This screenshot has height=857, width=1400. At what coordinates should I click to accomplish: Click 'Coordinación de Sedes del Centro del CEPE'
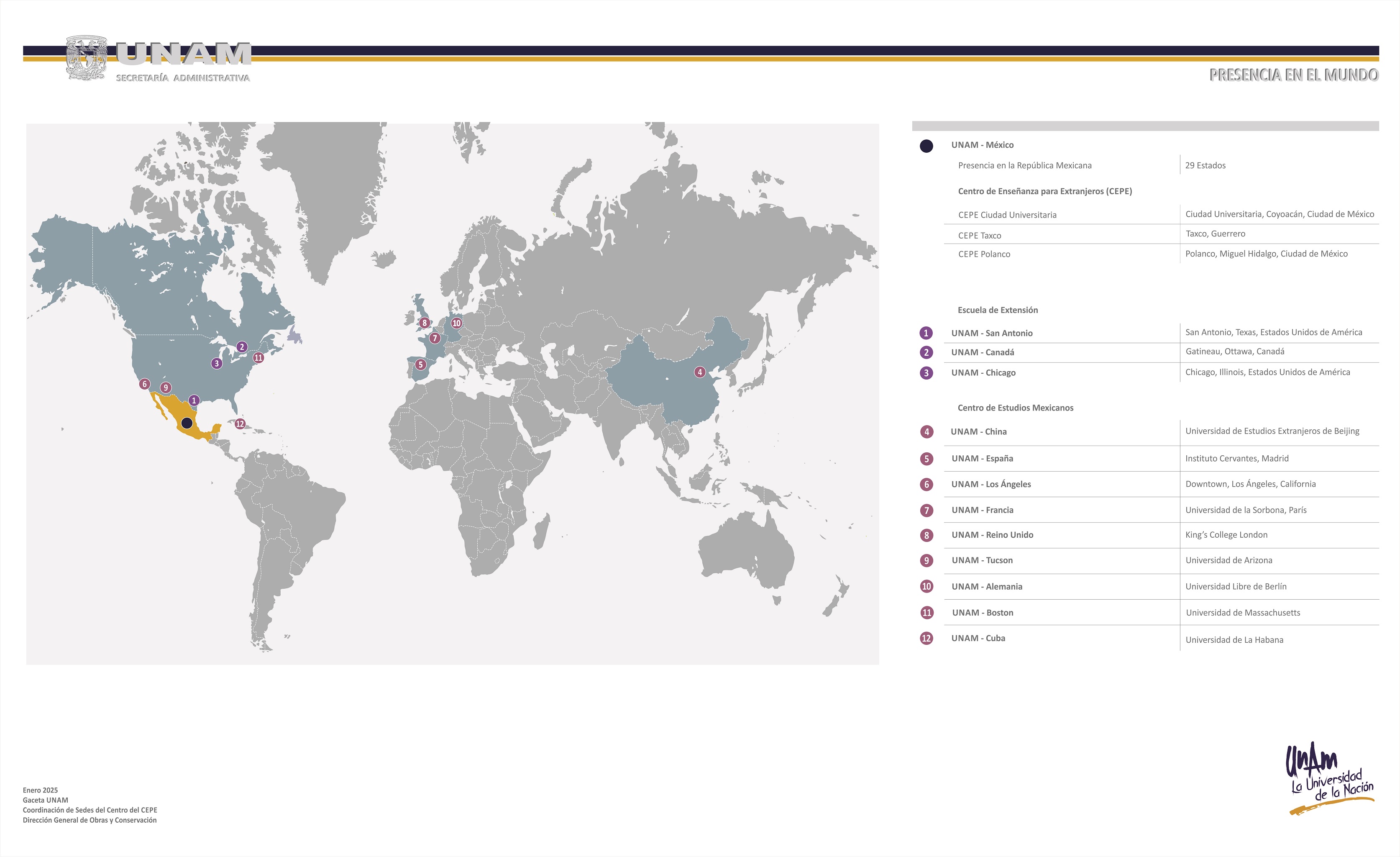coord(90,810)
